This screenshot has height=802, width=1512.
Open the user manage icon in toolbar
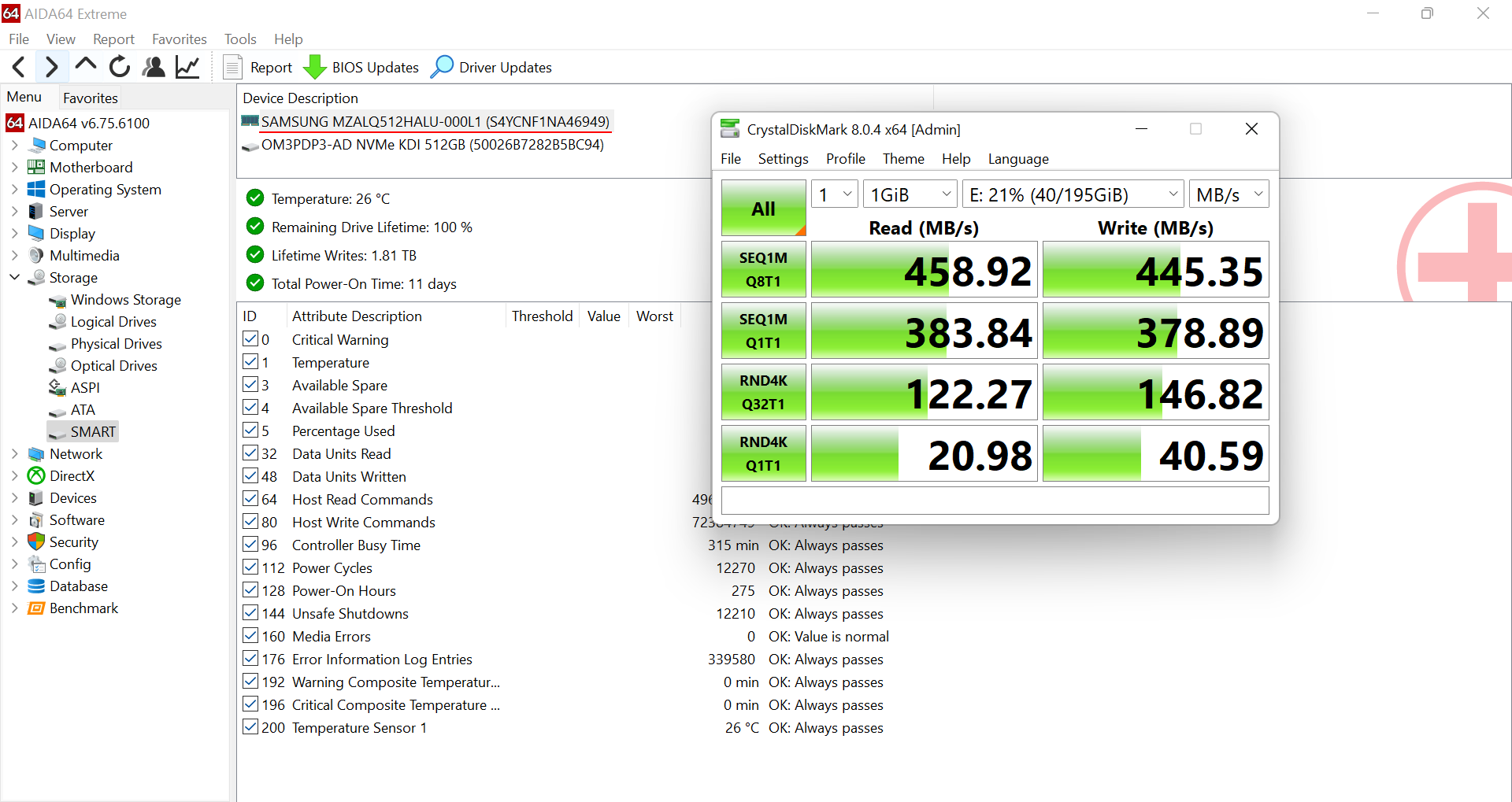click(154, 67)
